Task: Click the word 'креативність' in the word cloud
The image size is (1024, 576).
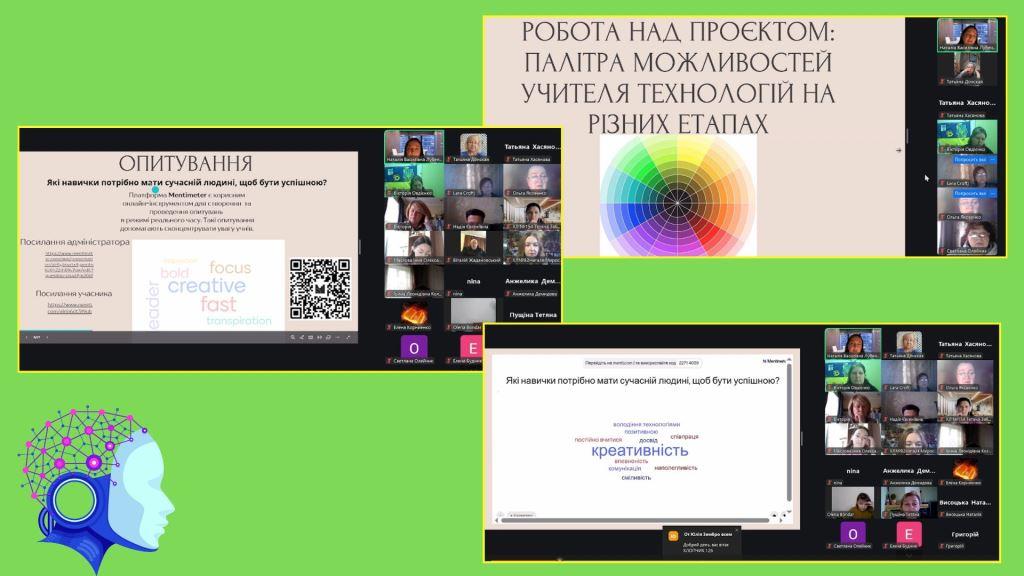Action: pyautogui.click(x=640, y=452)
